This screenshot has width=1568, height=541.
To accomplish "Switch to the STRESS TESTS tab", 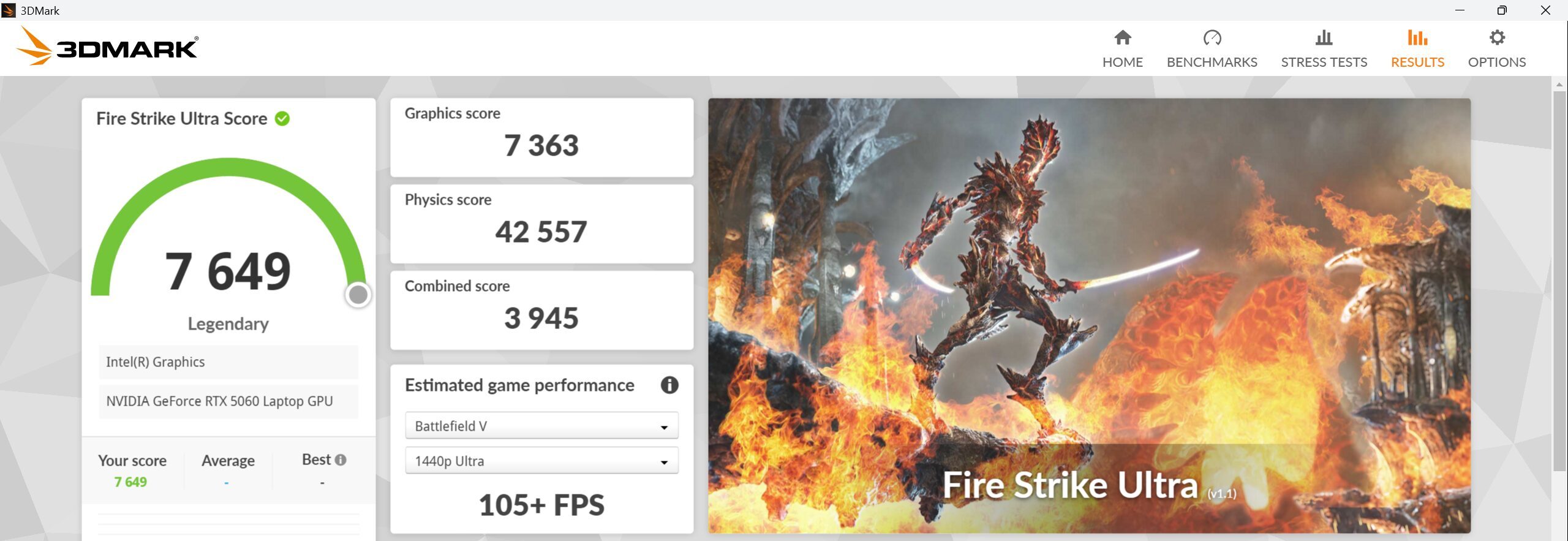I will pyautogui.click(x=1324, y=62).
